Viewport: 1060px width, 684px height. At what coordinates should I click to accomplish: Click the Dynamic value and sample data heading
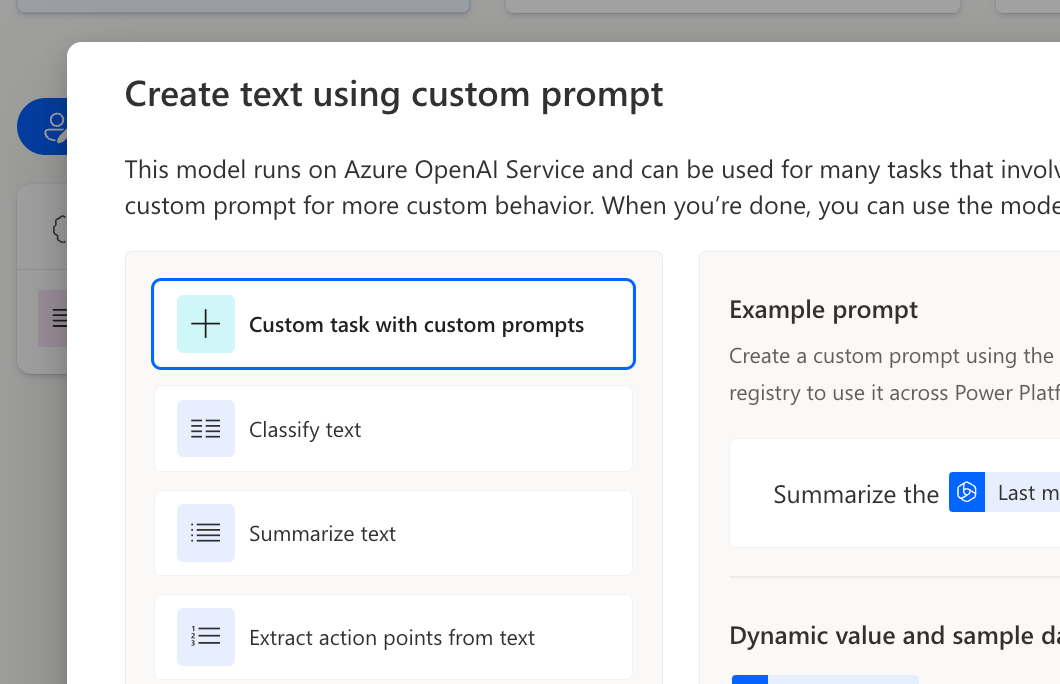pos(894,636)
